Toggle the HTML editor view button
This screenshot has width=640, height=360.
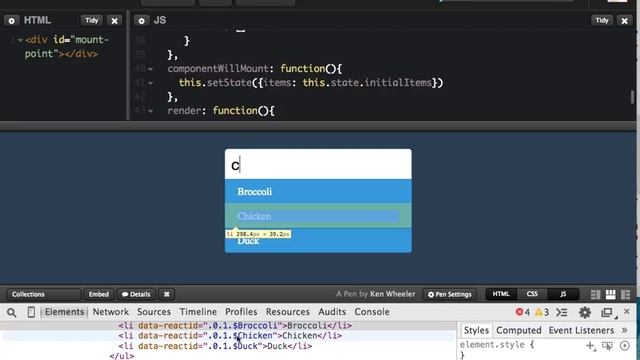tap(501, 294)
